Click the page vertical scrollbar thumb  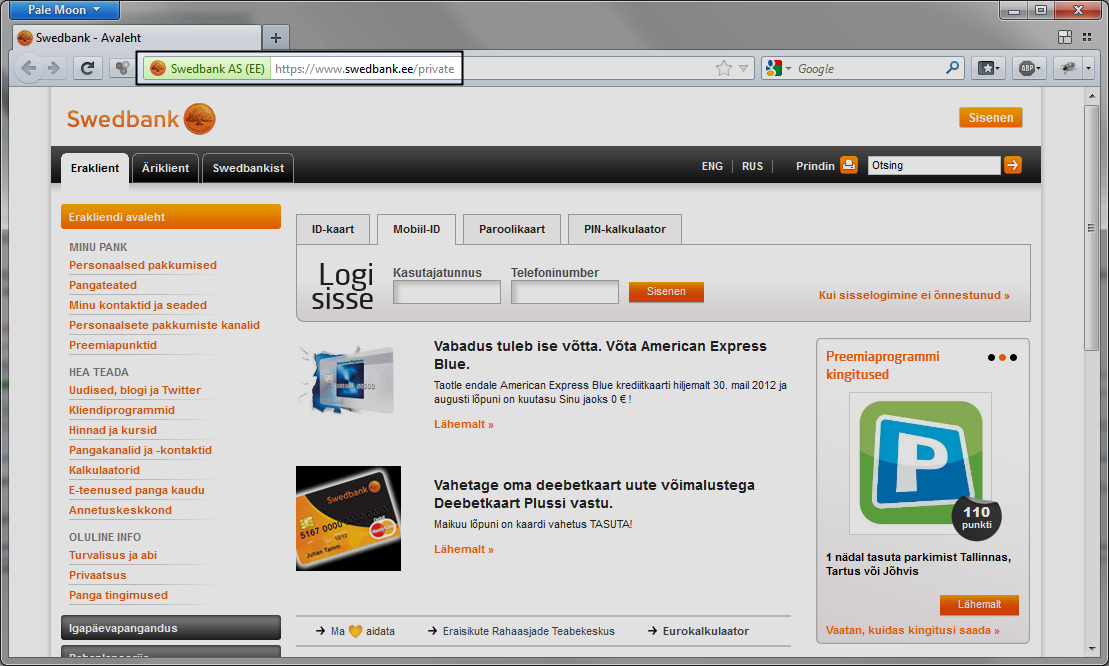coord(1091,228)
